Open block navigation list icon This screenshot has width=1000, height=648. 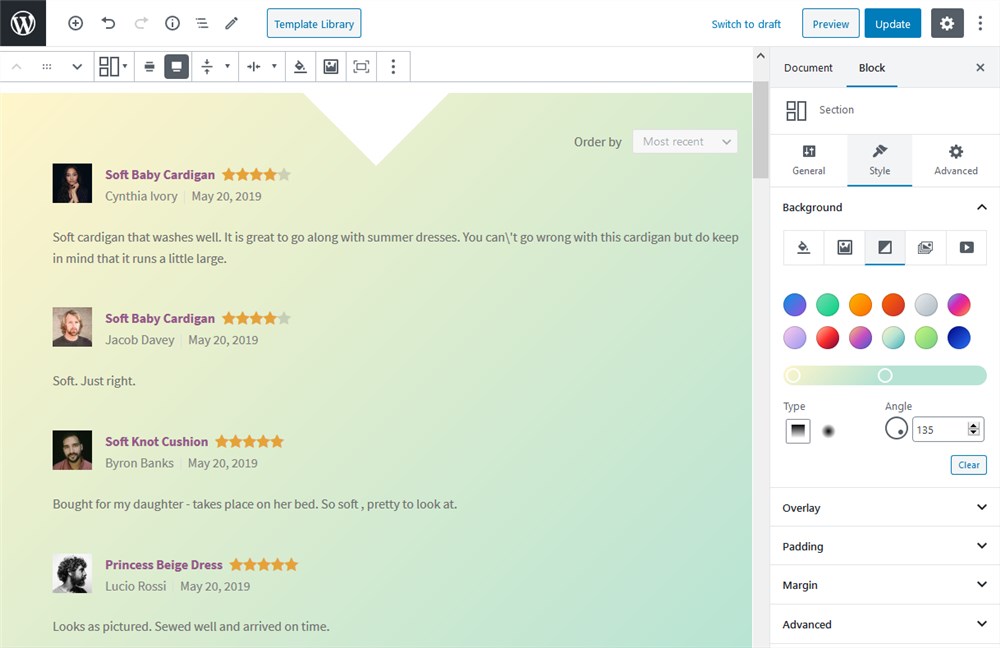tap(202, 24)
